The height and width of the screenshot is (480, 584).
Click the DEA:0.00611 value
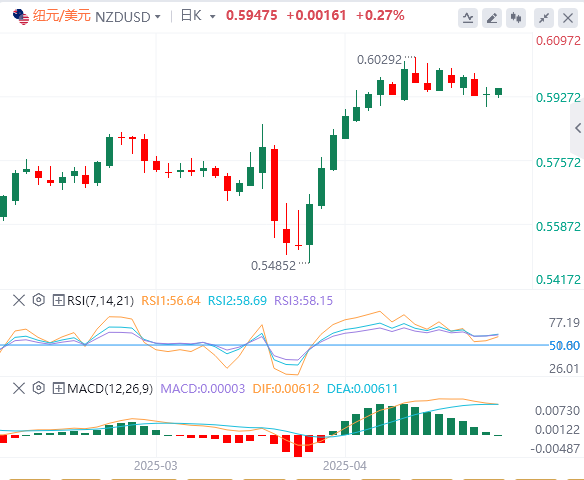(x=362, y=389)
